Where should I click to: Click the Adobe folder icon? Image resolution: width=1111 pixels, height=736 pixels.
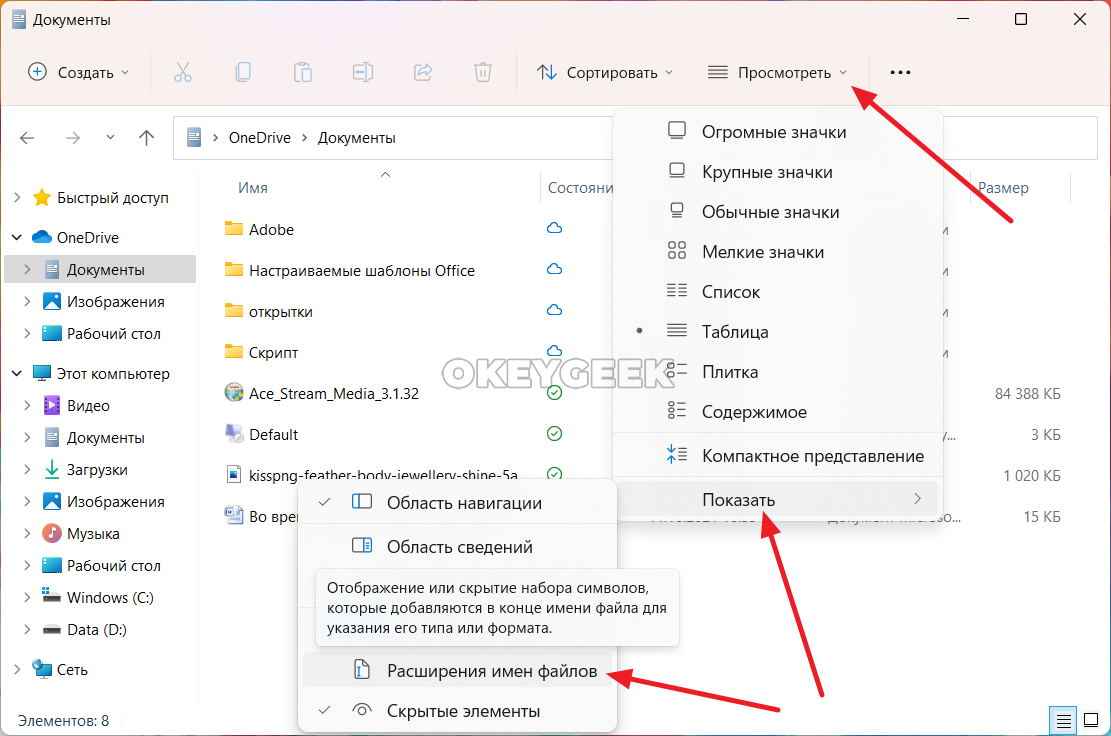click(x=234, y=229)
